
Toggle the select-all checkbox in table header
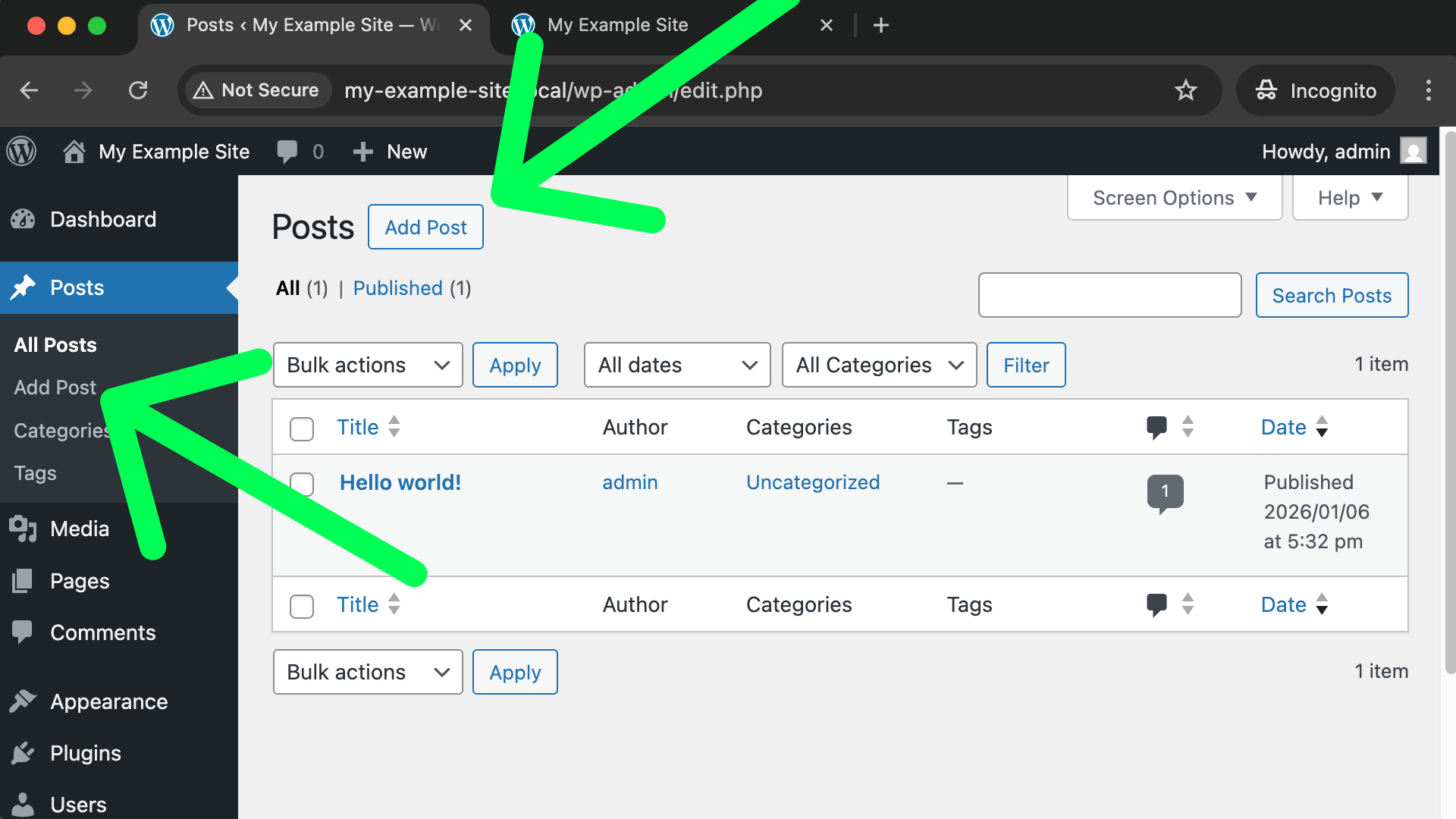(x=302, y=428)
